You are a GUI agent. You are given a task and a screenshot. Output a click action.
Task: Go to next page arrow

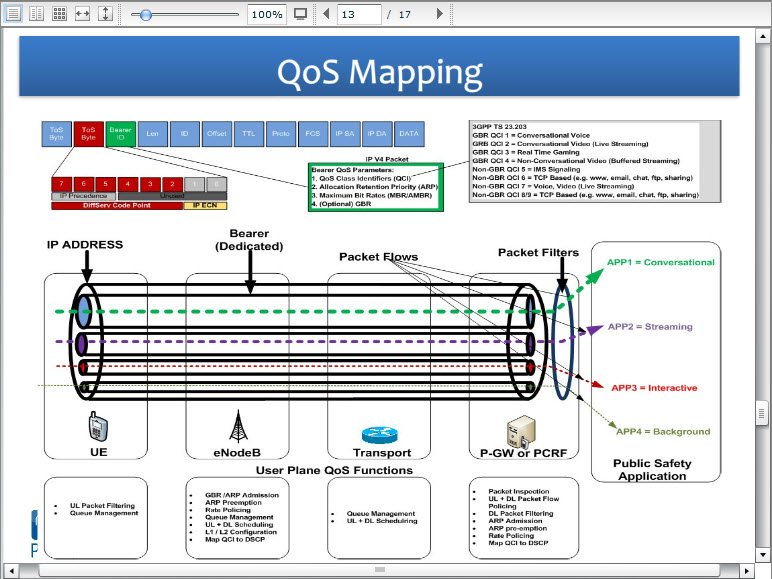440,14
